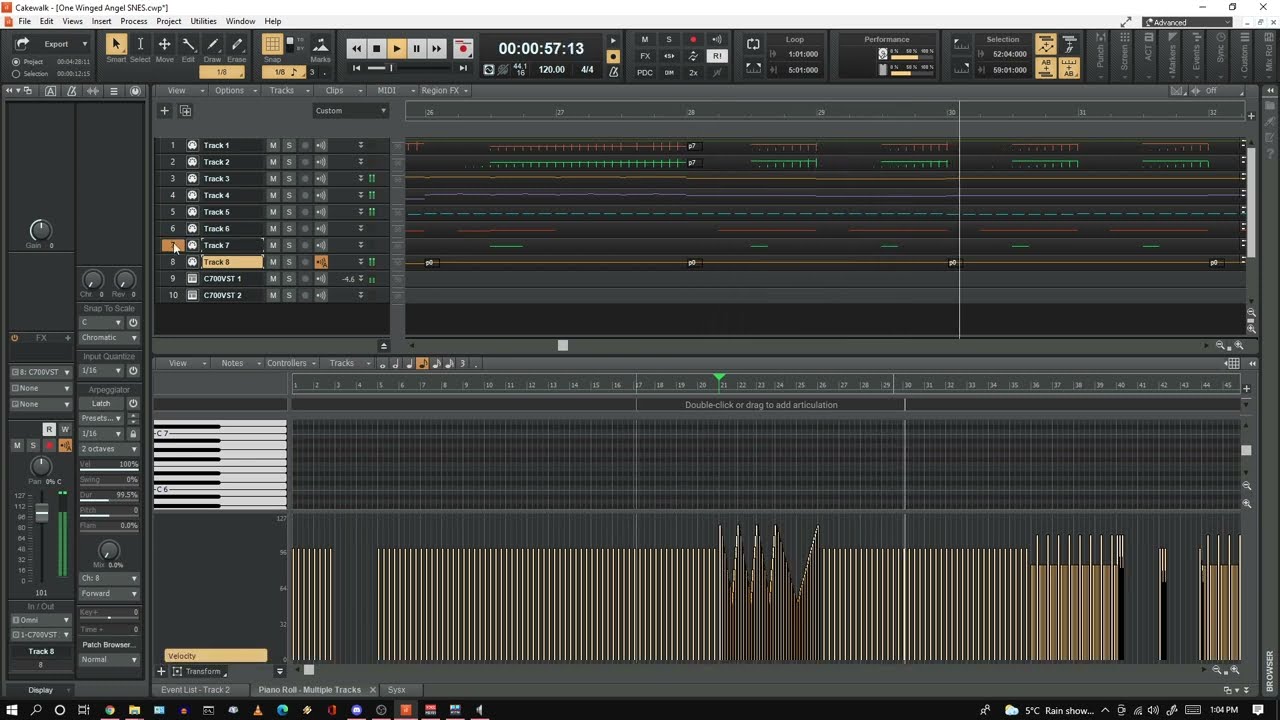Pick the Move tool

coord(164,44)
